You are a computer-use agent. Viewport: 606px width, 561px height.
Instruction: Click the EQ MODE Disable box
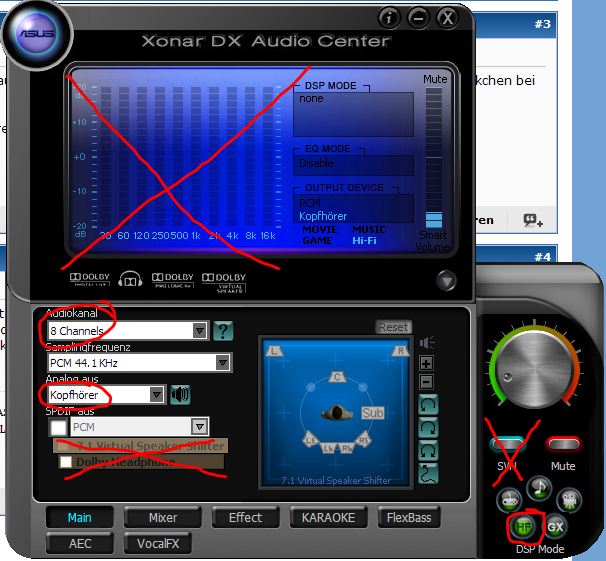coord(353,165)
